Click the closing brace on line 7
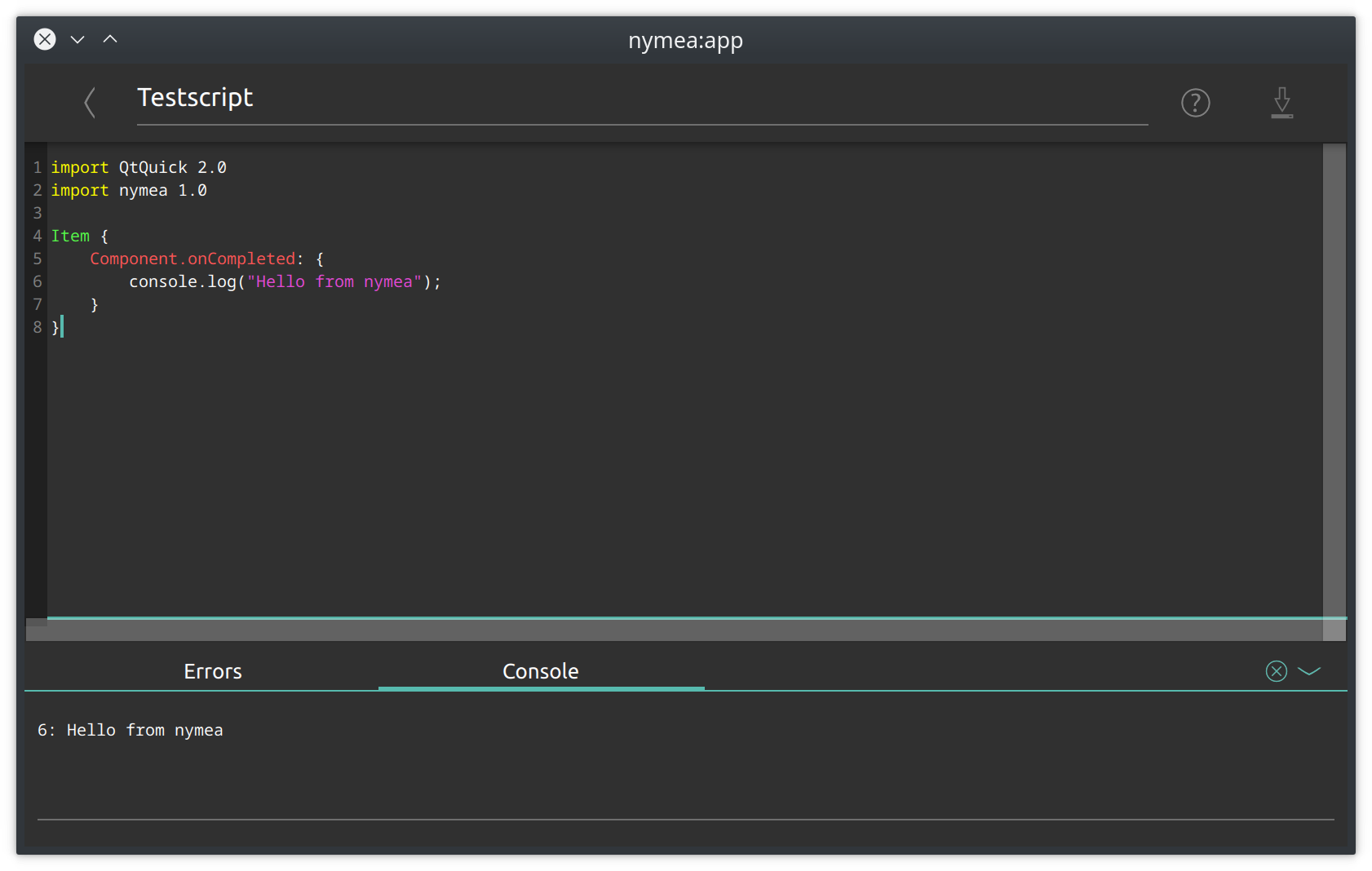Screen dimensions: 1372x871 coord(94,304)
